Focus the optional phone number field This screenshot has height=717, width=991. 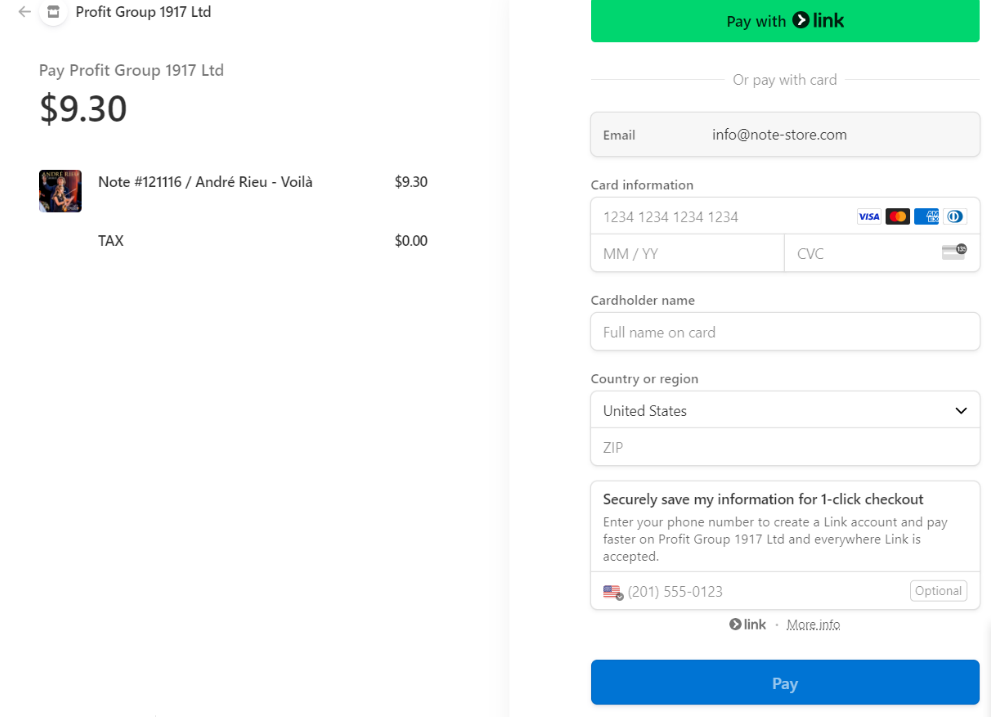click(x=760, y=592)
